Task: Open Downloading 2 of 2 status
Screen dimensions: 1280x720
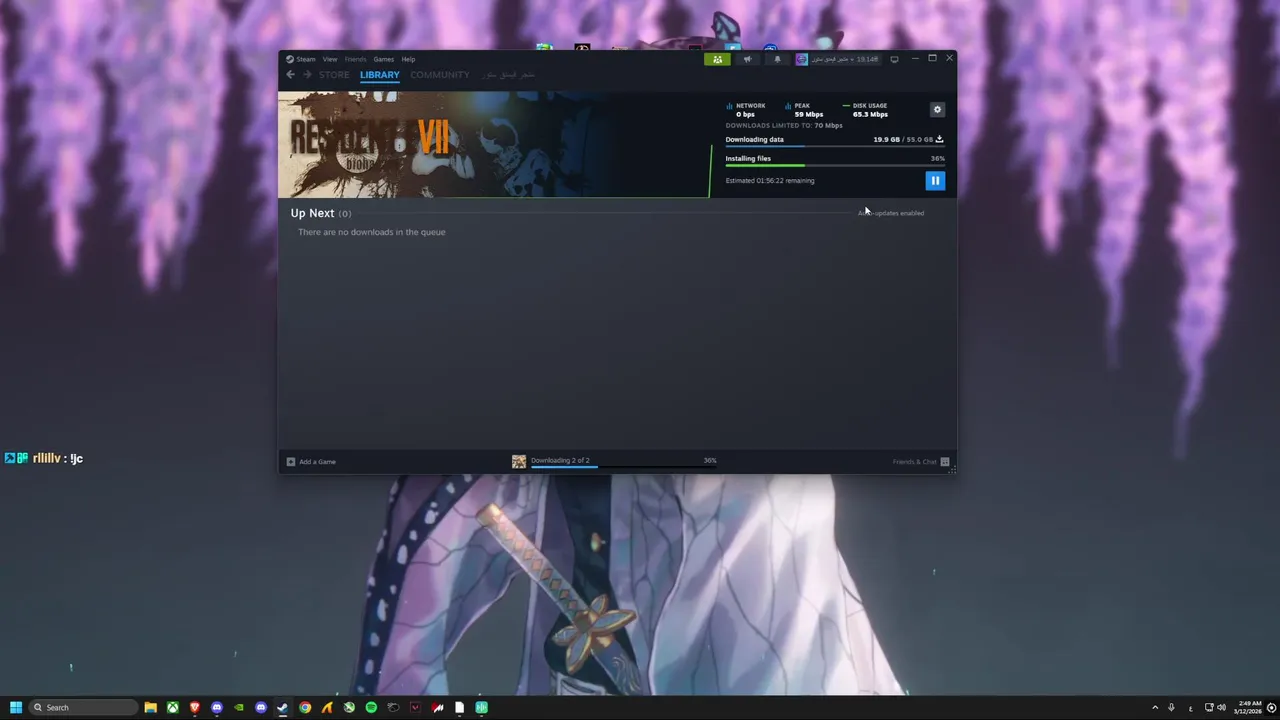Action: (x=560, y=460)
